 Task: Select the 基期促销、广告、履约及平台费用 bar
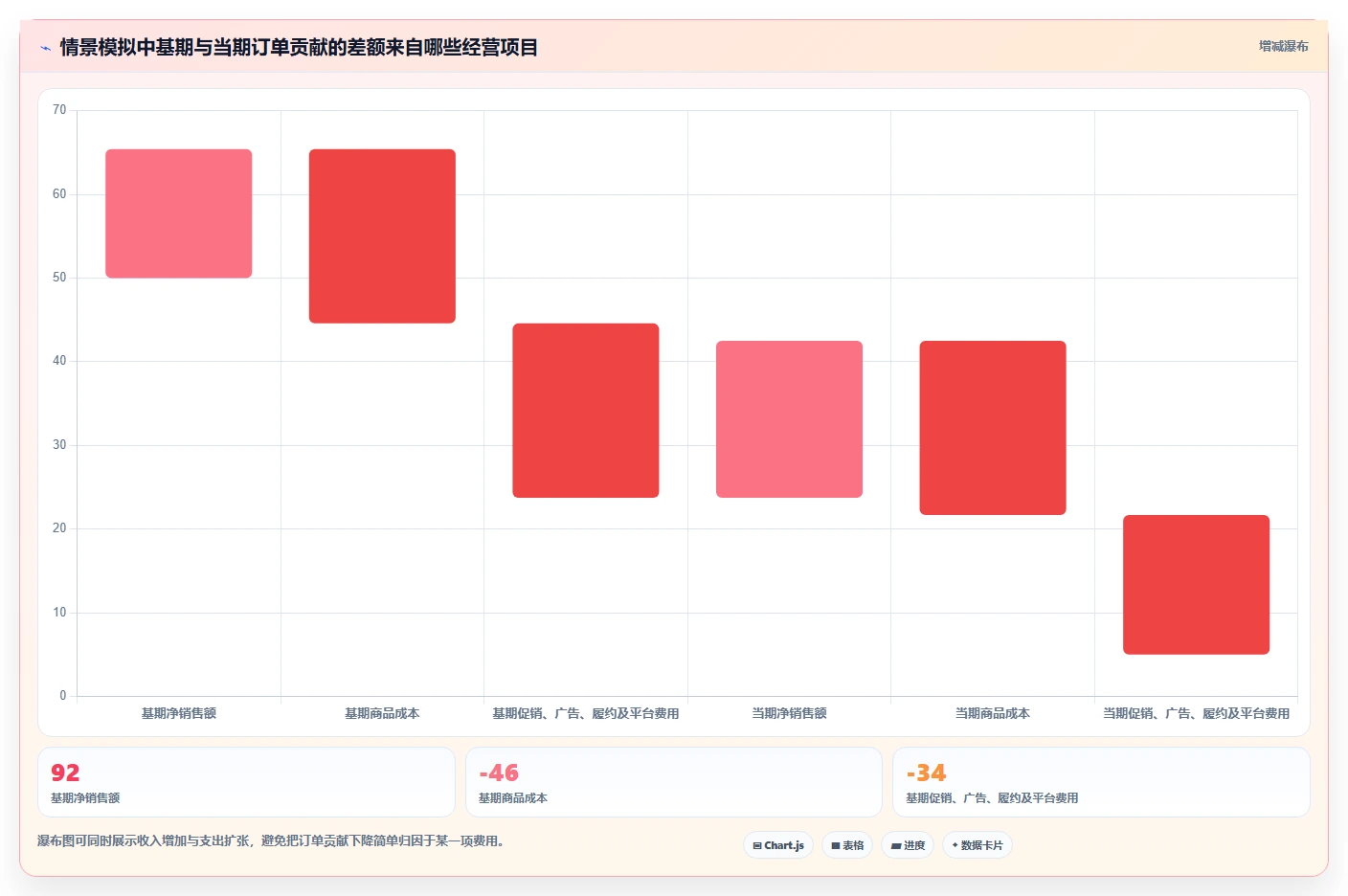586,411
